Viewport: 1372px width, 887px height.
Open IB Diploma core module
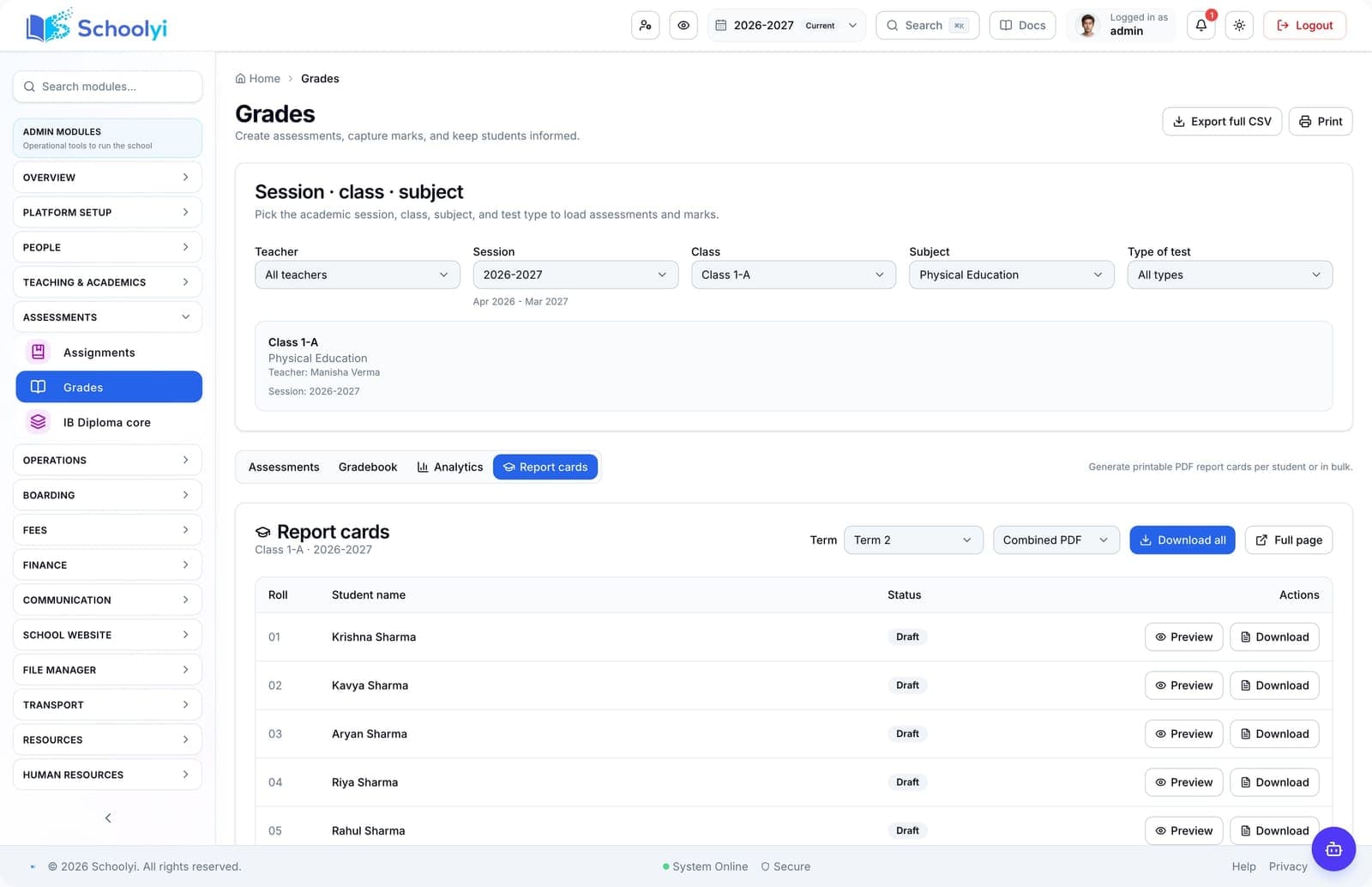109,422
